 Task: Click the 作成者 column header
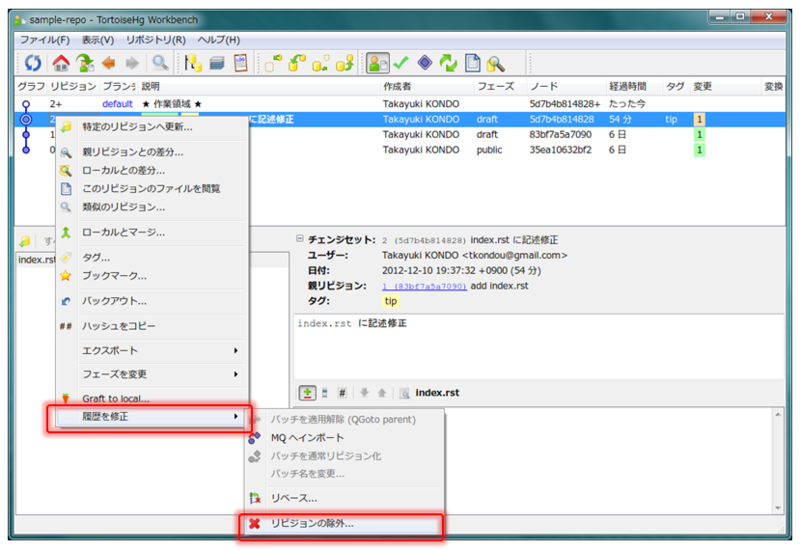[427, 86]
